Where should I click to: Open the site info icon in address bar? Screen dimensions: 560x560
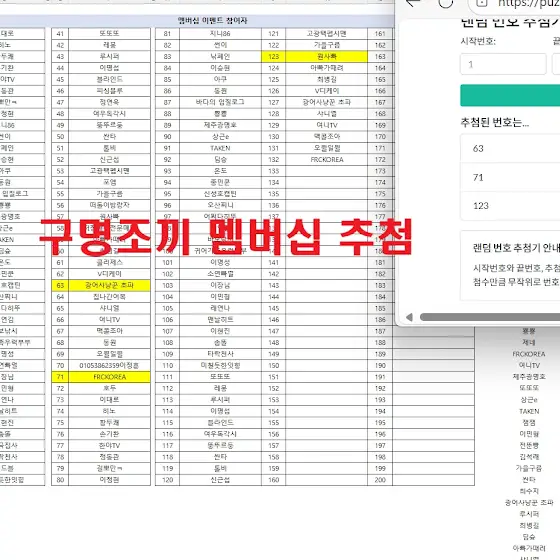coord(481,3)
